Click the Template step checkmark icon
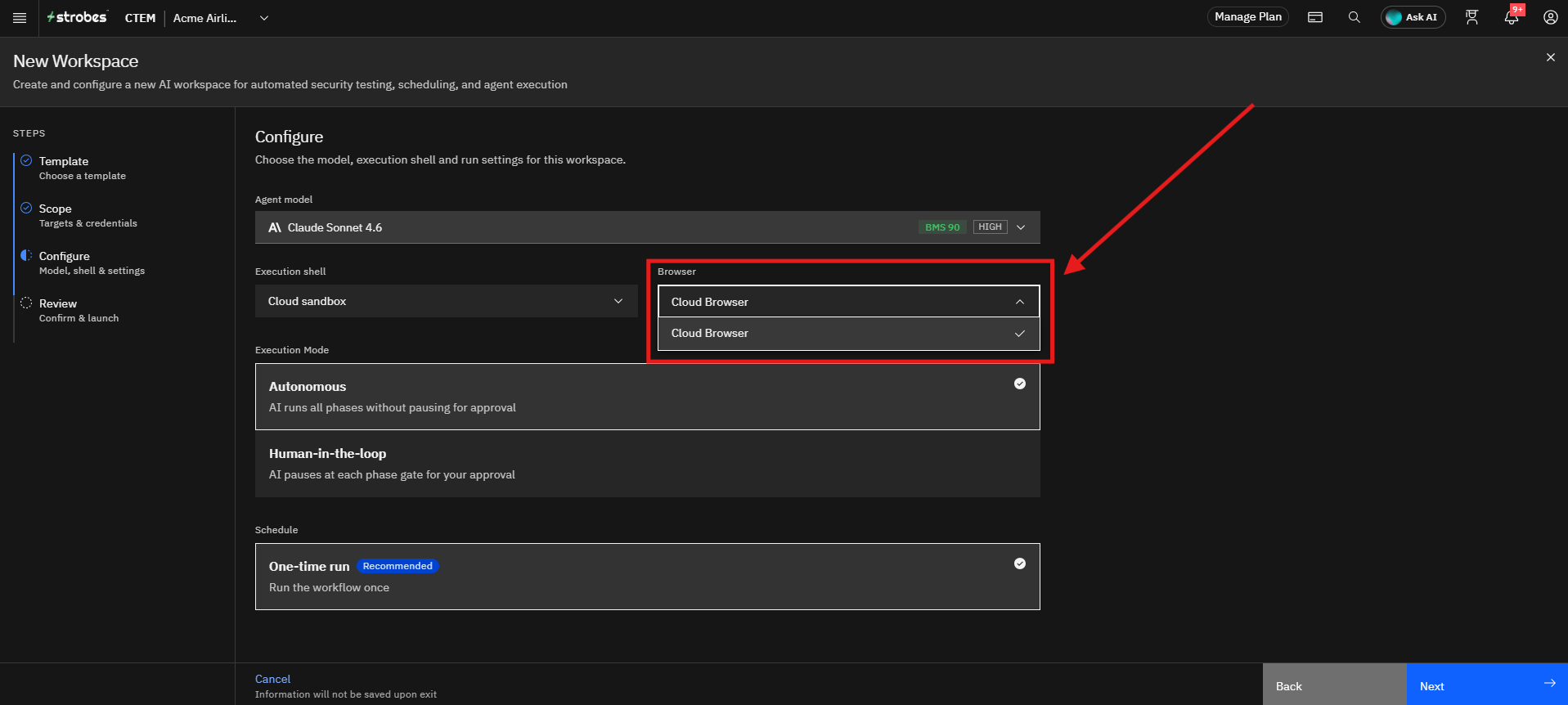The image size is (1568, 705). [26, 161]
